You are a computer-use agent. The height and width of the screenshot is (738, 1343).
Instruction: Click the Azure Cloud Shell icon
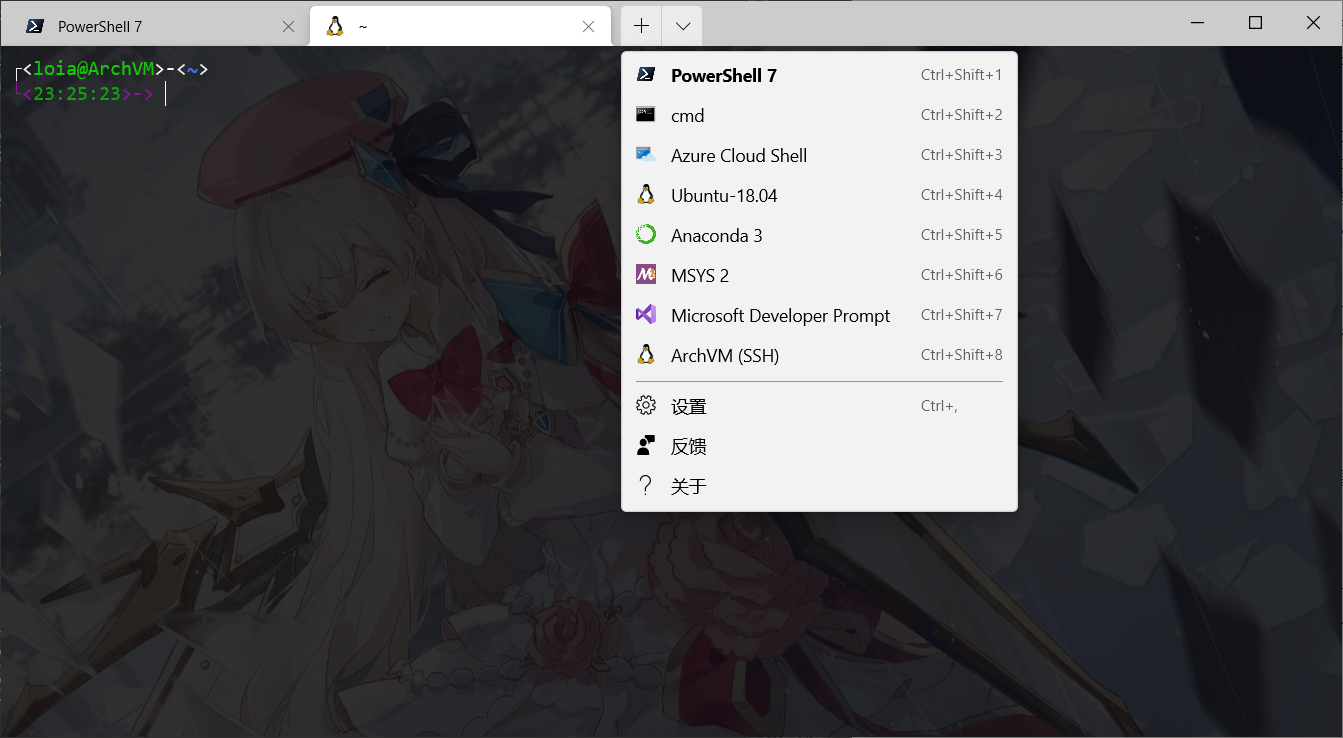point(646,155)
